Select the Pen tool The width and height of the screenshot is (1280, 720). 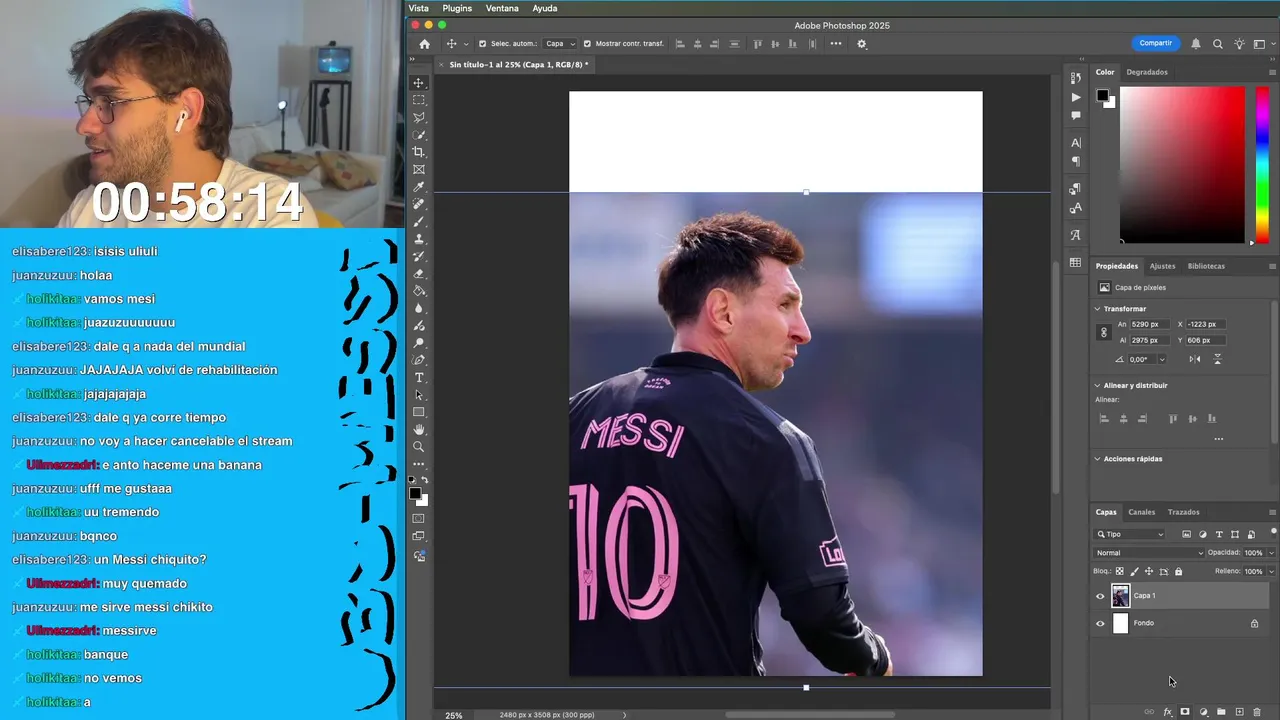click(x=419, y=360)
